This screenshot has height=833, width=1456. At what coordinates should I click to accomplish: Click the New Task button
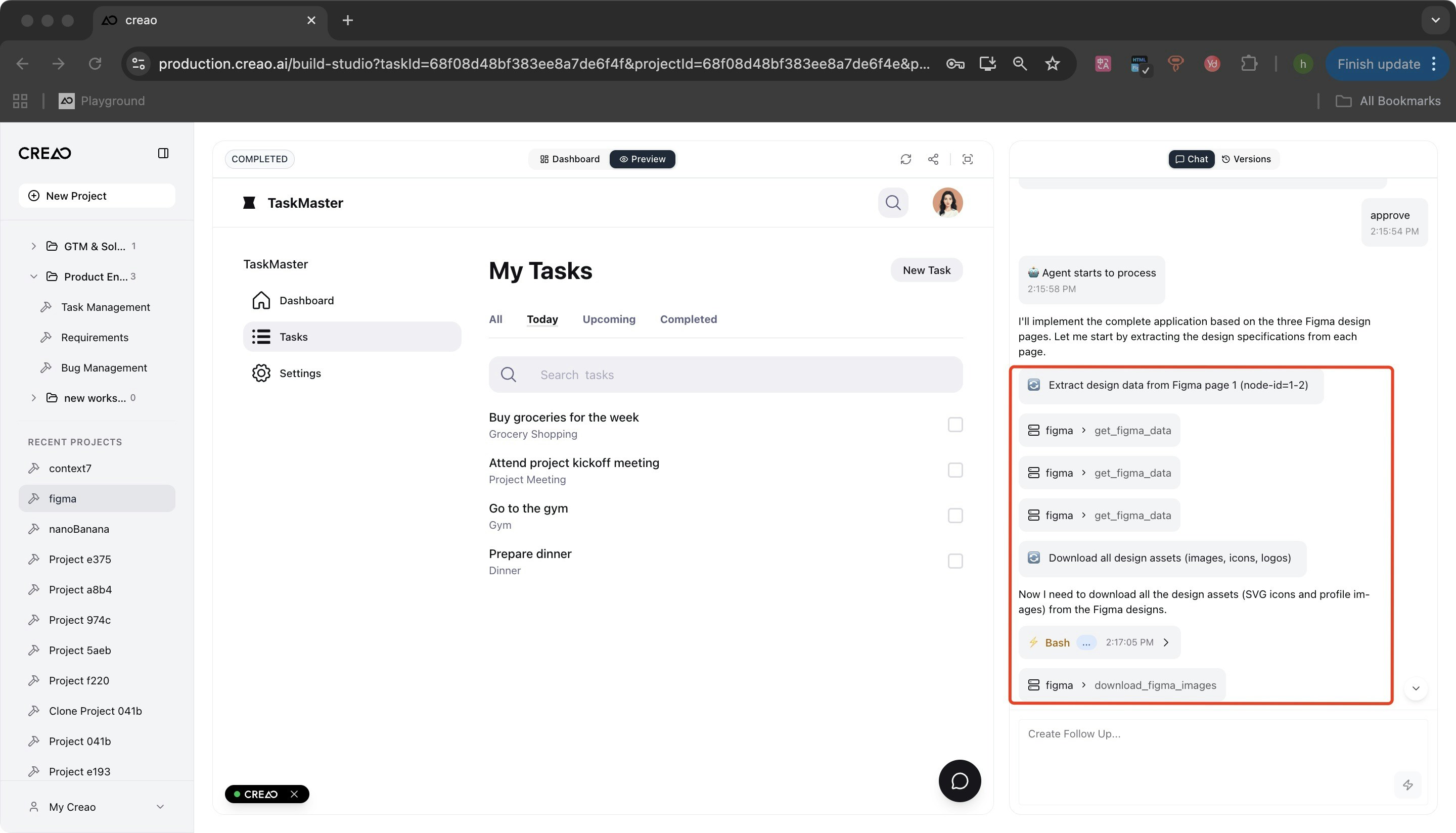click(x=926, y=269)
